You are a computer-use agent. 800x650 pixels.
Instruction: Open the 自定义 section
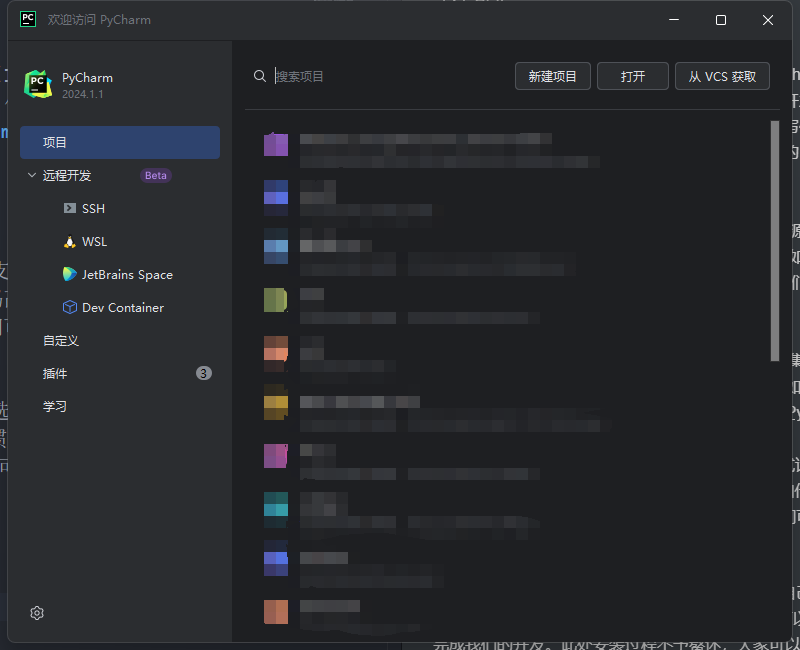click(x=61, y=340)
